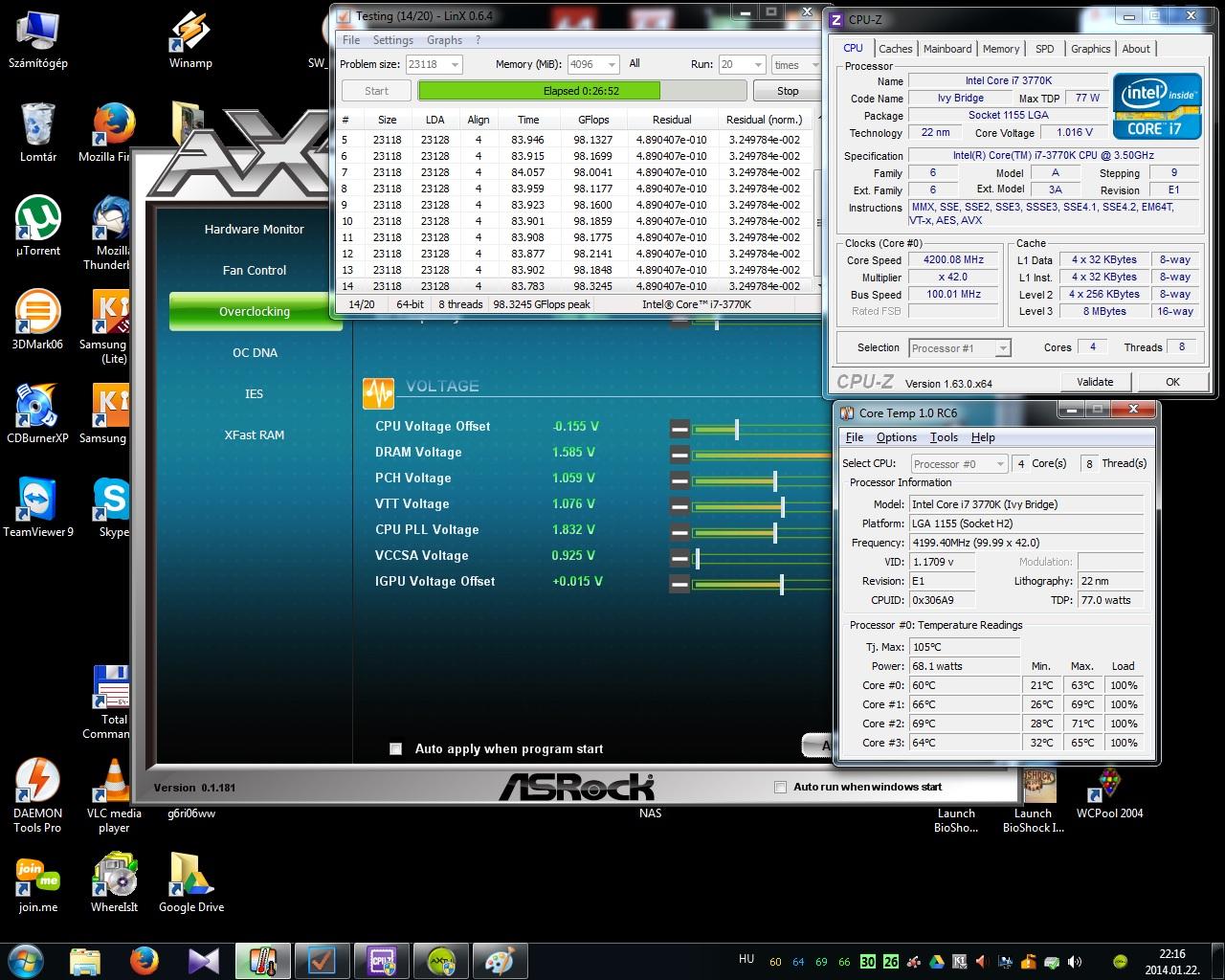Image resolution: width=1225 pixels, height=980 pixels.
Task: Click OK in the CPU-Z window
Action: [1172, 381]
